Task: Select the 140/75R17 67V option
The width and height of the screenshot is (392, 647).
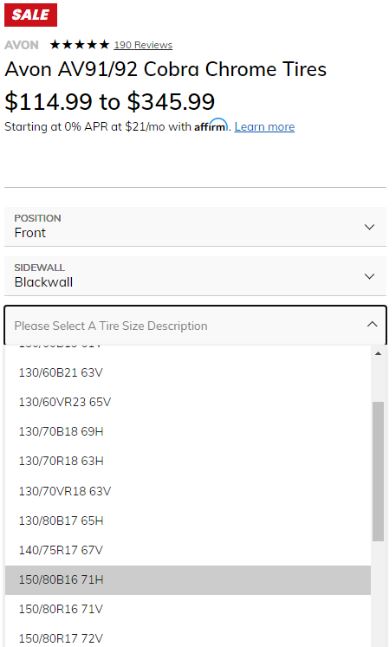Action: pyautogui.click(x=188, y=550)
